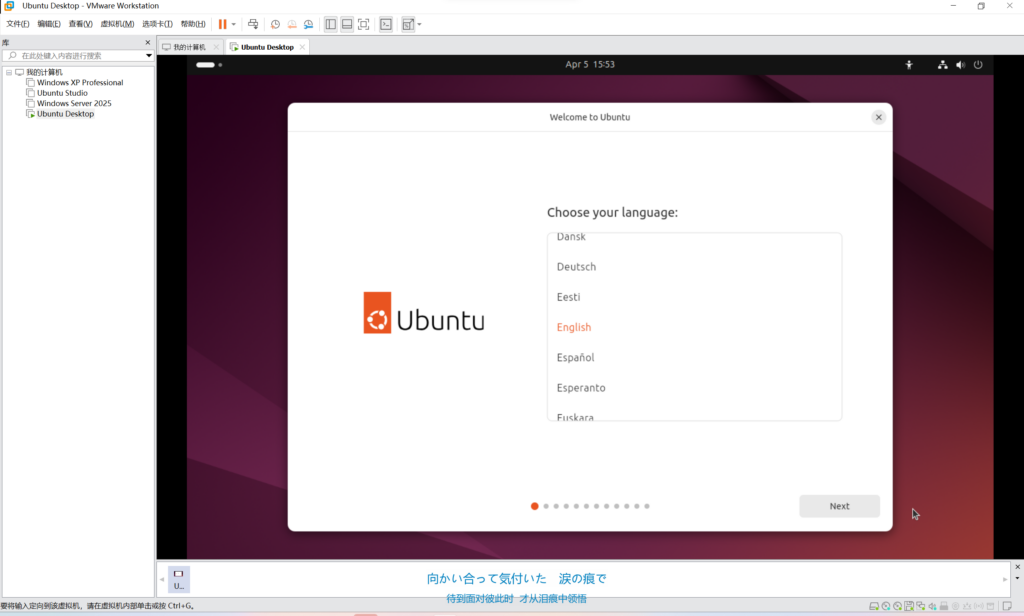Click the sound card device icon in status bar
The height and width of the screenshot is (616, 1024).
point(933,606)
